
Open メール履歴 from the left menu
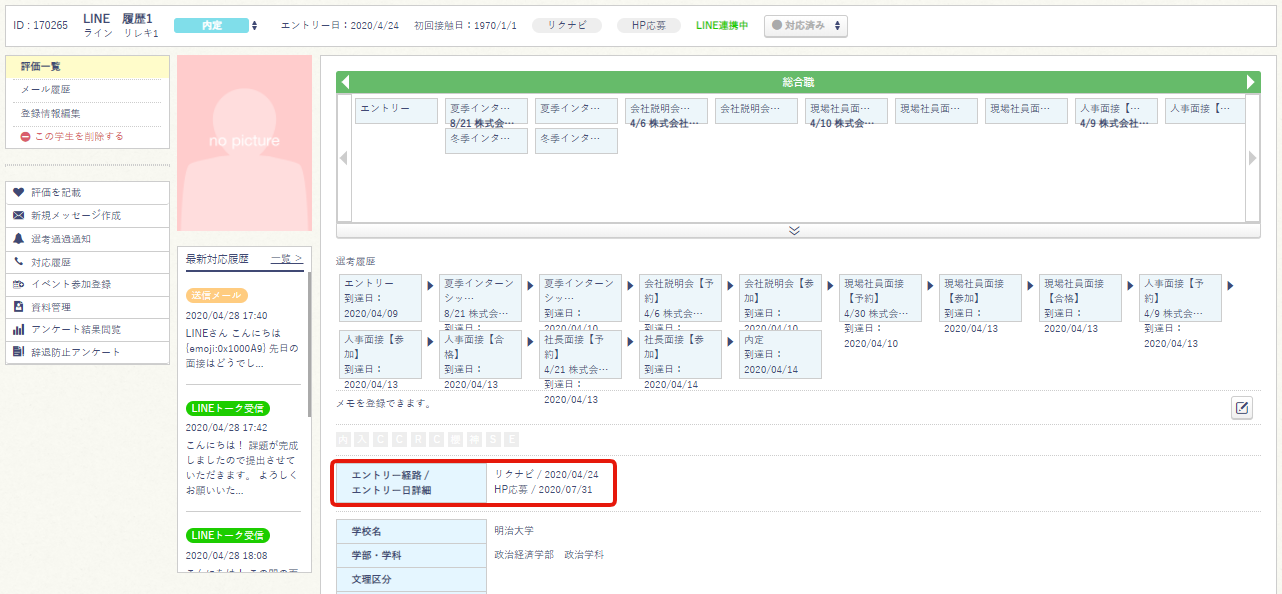pos(45,90)
